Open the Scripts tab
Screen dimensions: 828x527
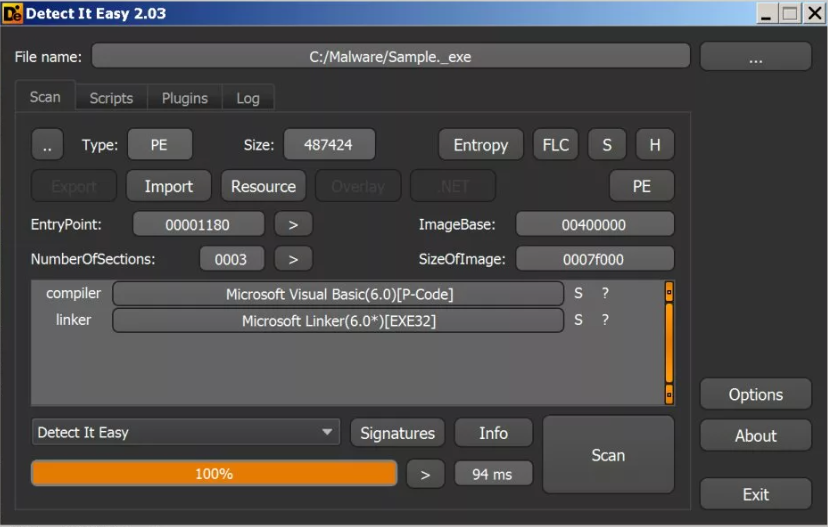coord(111,98)
